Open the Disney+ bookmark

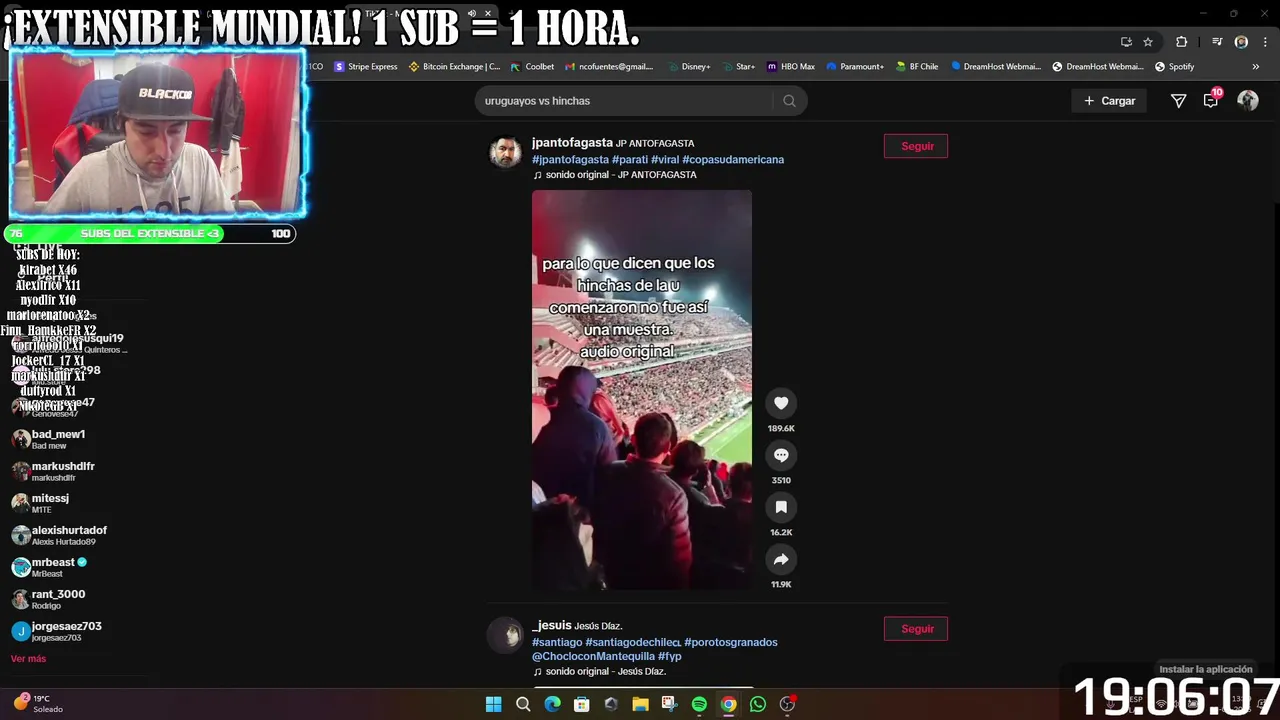[x=688, y=67]
